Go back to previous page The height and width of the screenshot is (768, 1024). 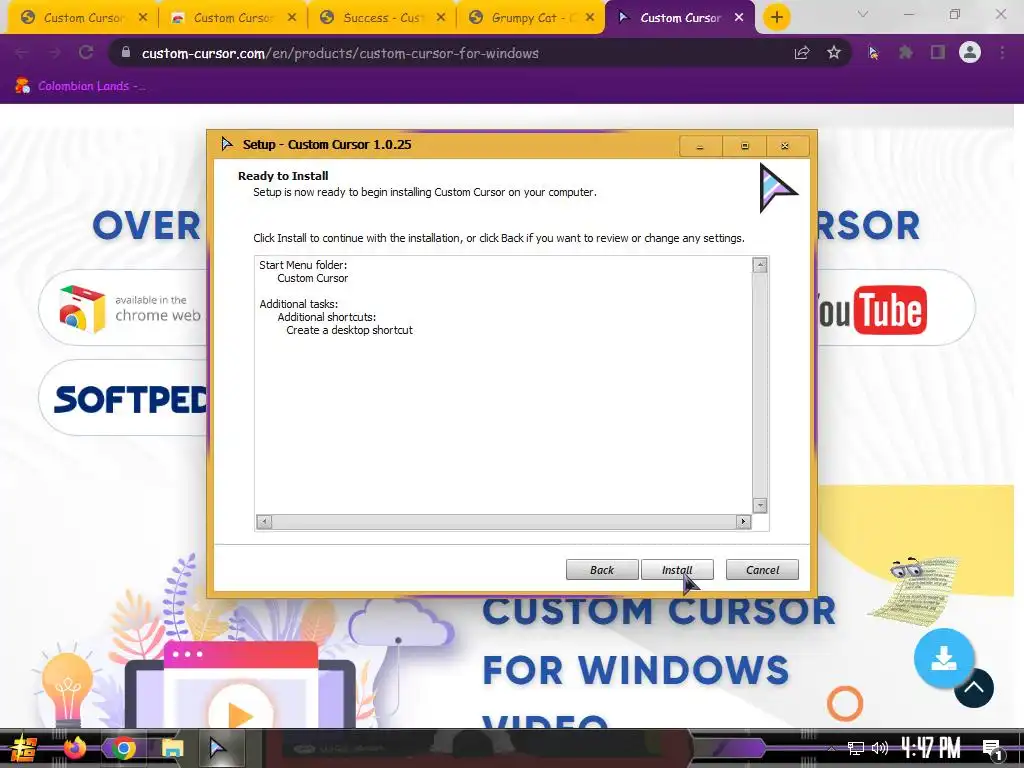22,52
